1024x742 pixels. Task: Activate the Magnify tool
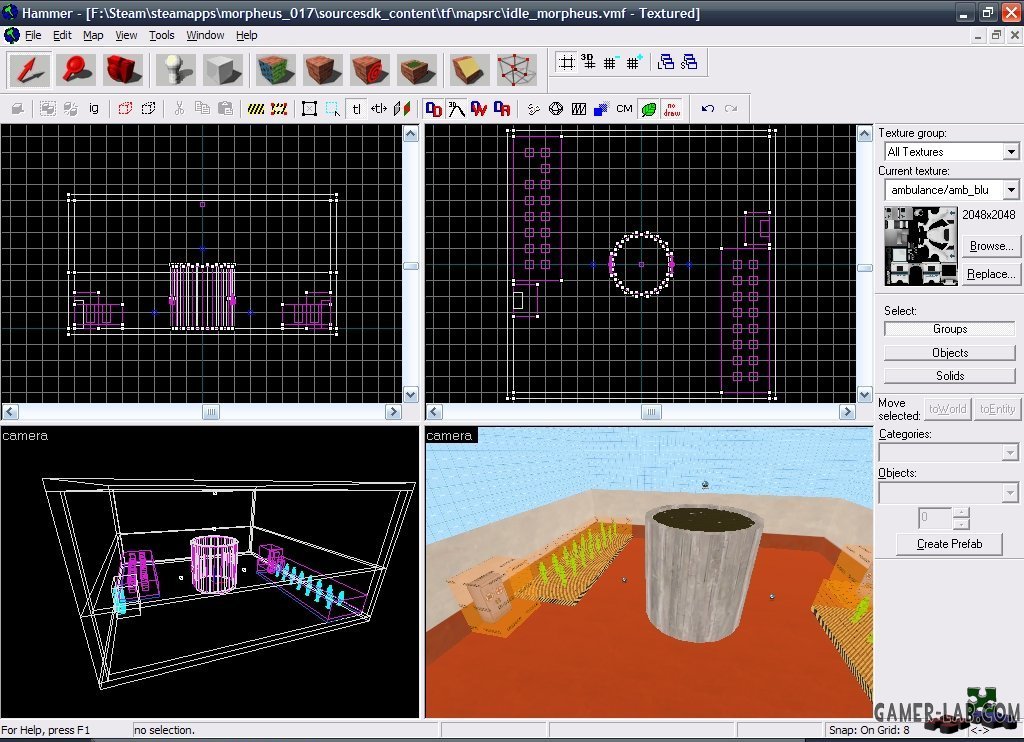[76, 70]
